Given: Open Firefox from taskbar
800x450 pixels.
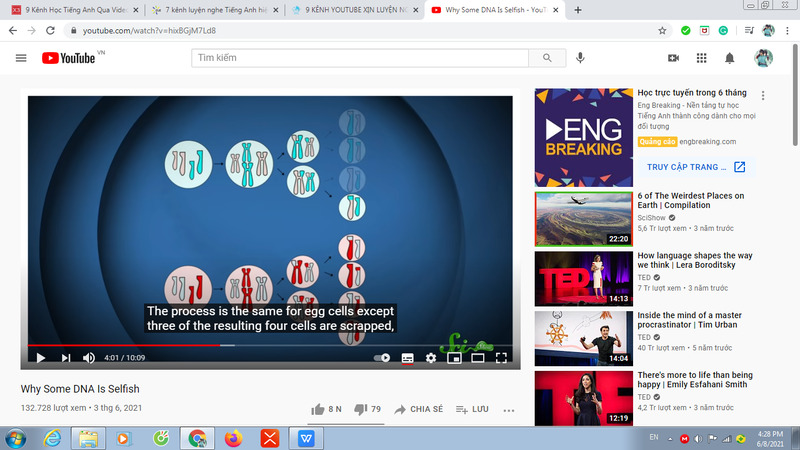Looking at the screenshot, I should point(234,438).
